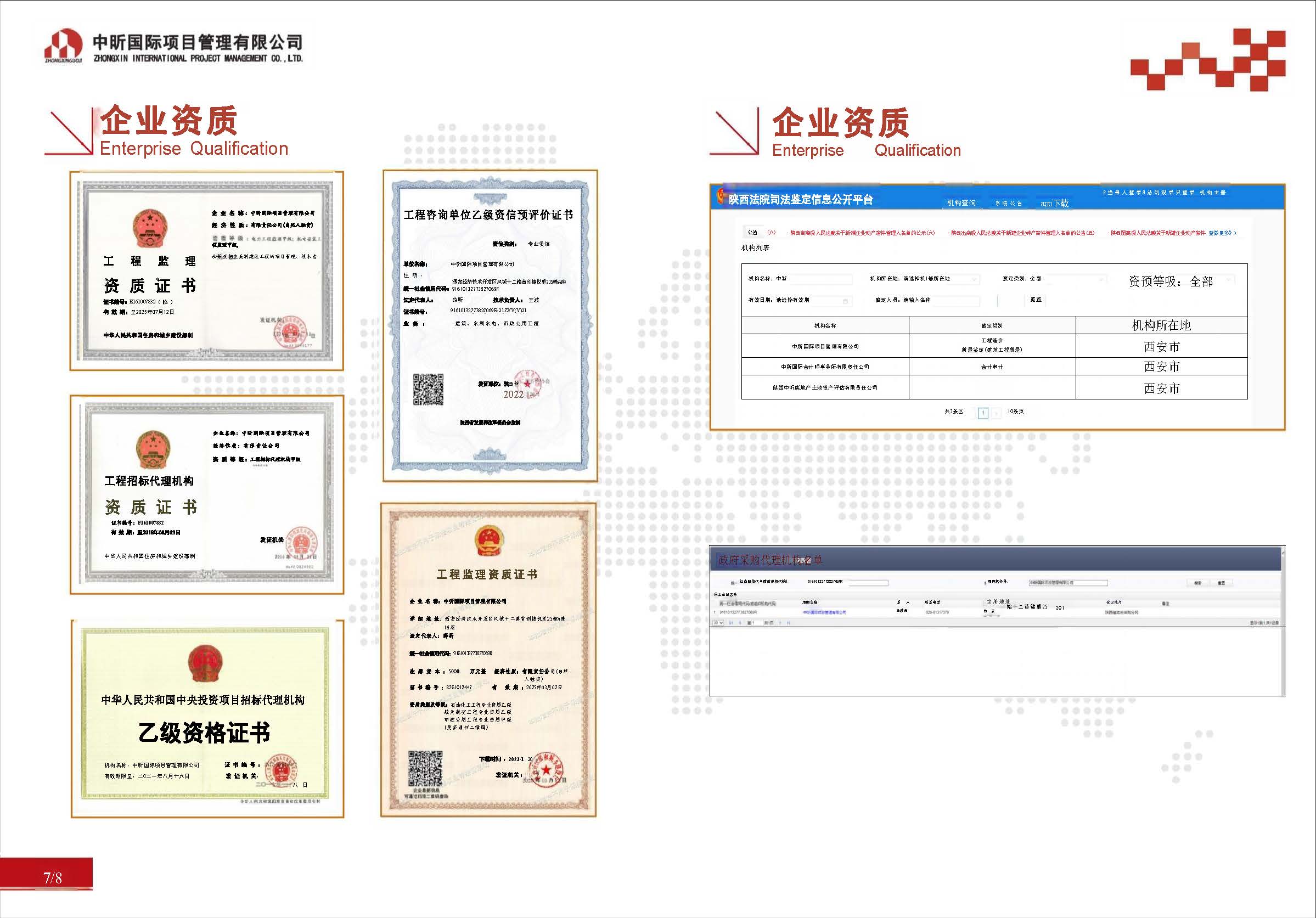
Task: Click the 查看更多 link
Action: coord(1223,233)
